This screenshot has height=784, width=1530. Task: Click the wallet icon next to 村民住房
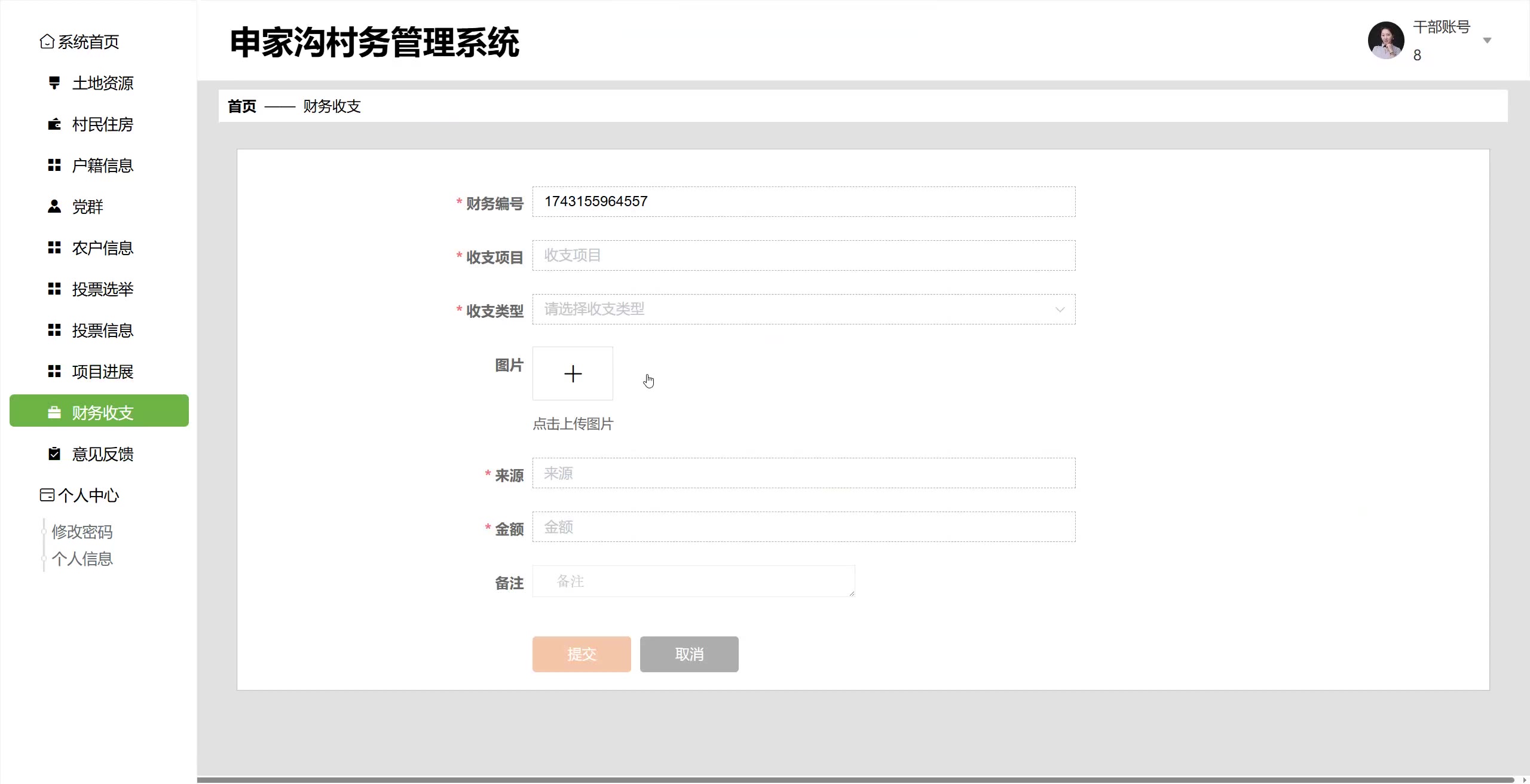54,124
